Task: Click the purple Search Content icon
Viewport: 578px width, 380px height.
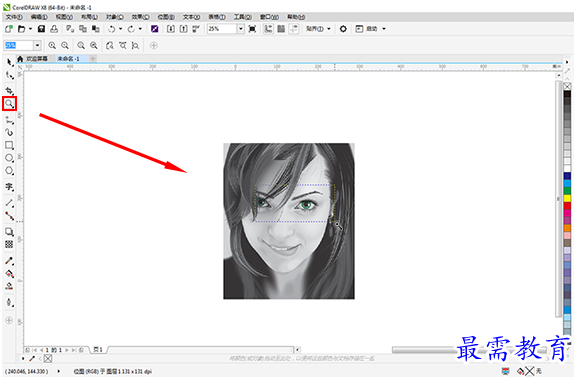Action: coord(155,29)
